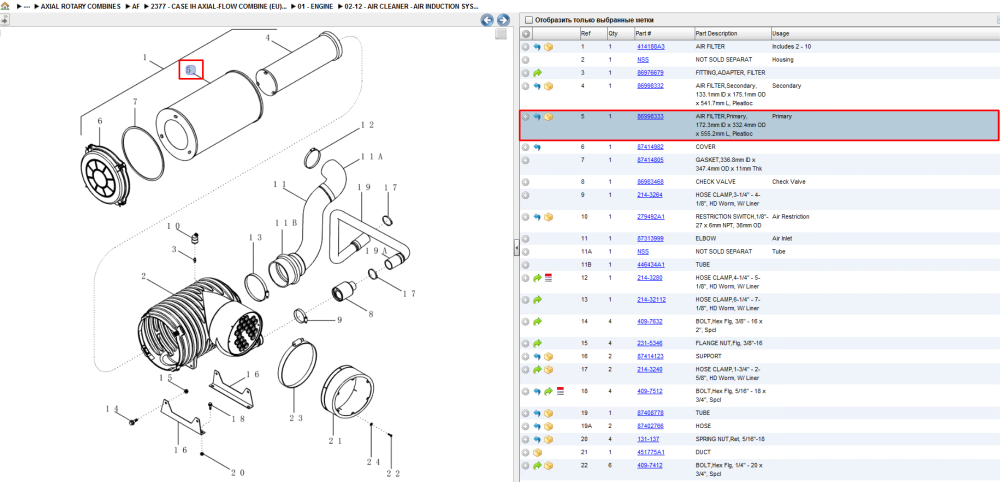Enable 'Отобразить только выбранные метки' checkbox

(x=528, y=20)
